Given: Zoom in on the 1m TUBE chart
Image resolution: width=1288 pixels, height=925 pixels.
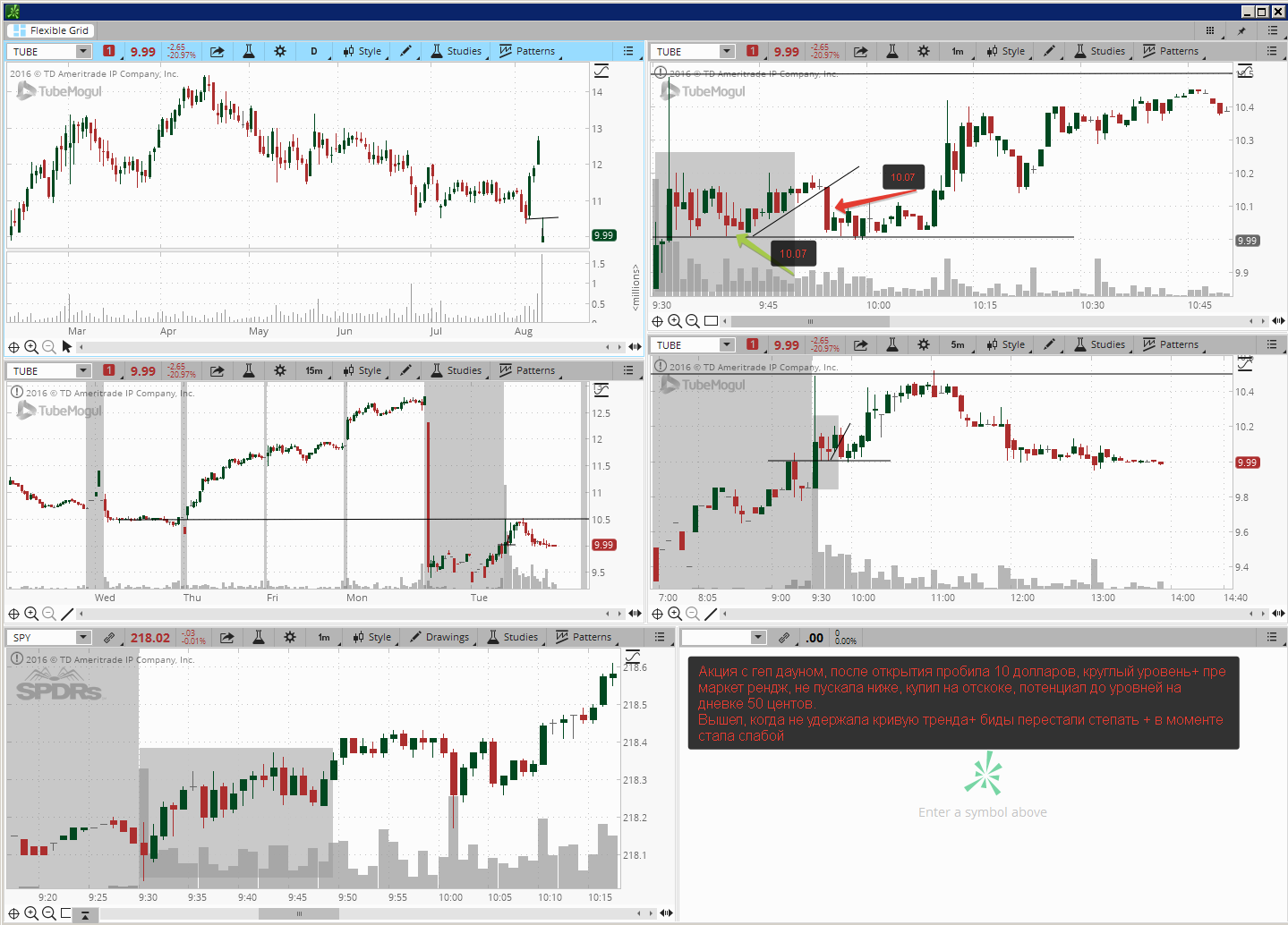Looking at the screenshot, I should point(675,321).
